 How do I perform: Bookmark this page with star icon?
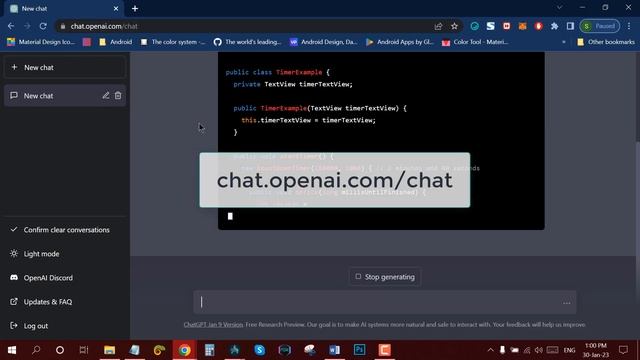454,26
